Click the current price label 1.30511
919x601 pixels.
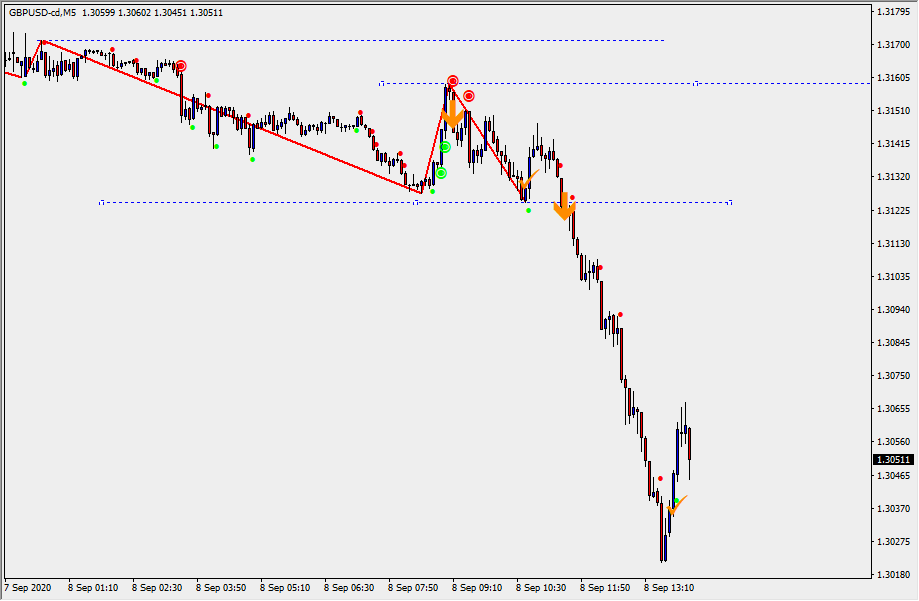893,460
